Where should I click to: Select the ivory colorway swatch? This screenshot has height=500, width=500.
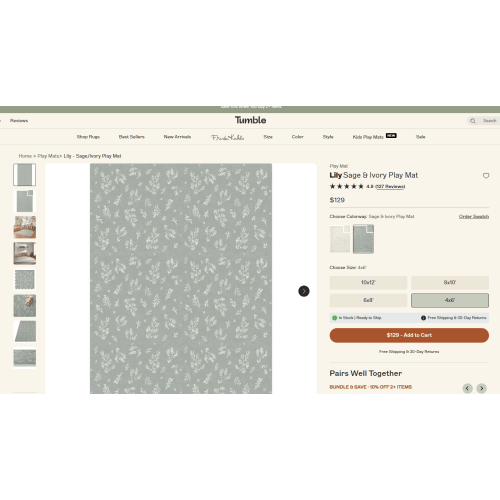(340, 239)
